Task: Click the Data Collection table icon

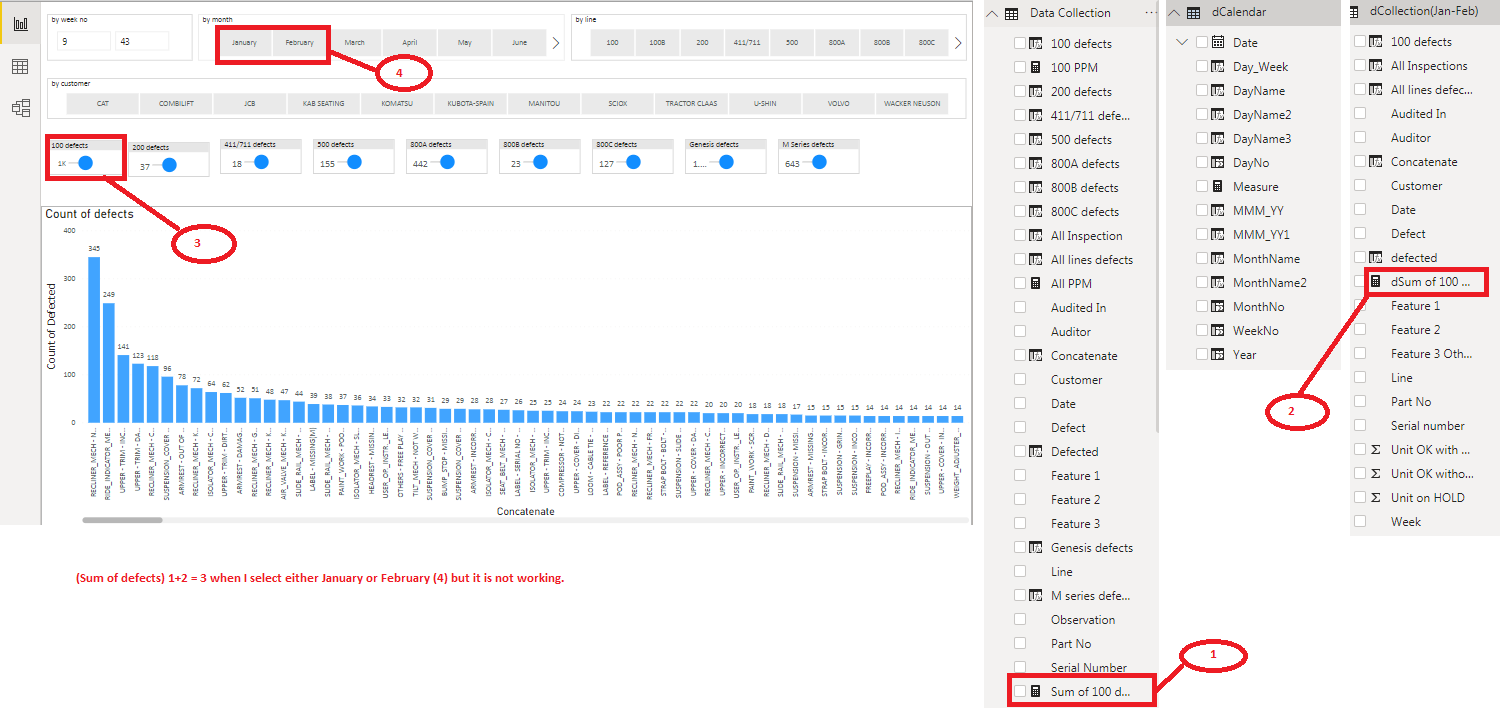Action: pyautogui.click(x=1012, y=13)
